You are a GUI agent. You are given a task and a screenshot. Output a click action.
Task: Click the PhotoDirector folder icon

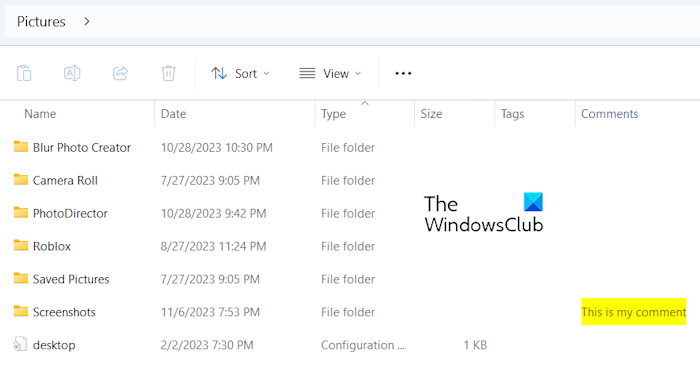click(x=21, y=212)
